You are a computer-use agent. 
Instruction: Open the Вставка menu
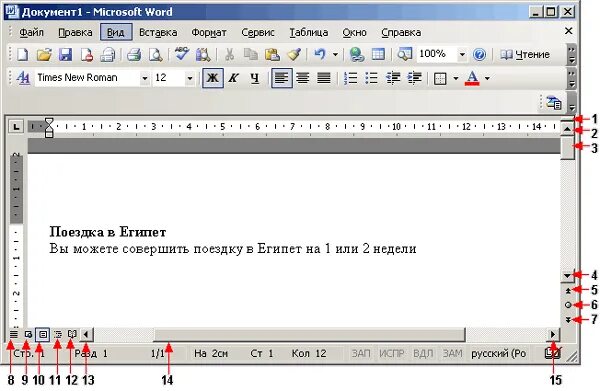[x=158, y=32]
